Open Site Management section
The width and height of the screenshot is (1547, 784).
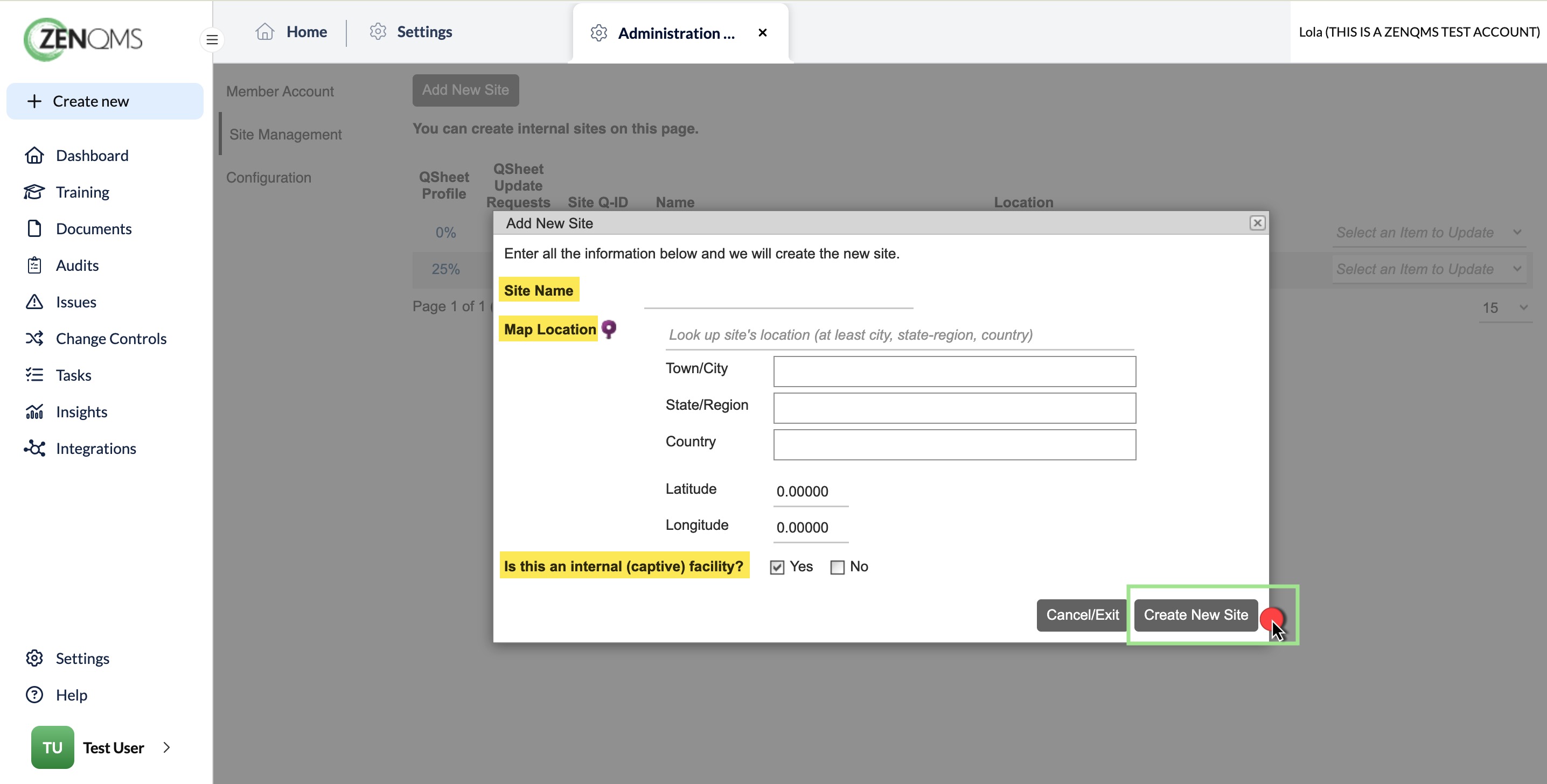click(x=285, y=135)
